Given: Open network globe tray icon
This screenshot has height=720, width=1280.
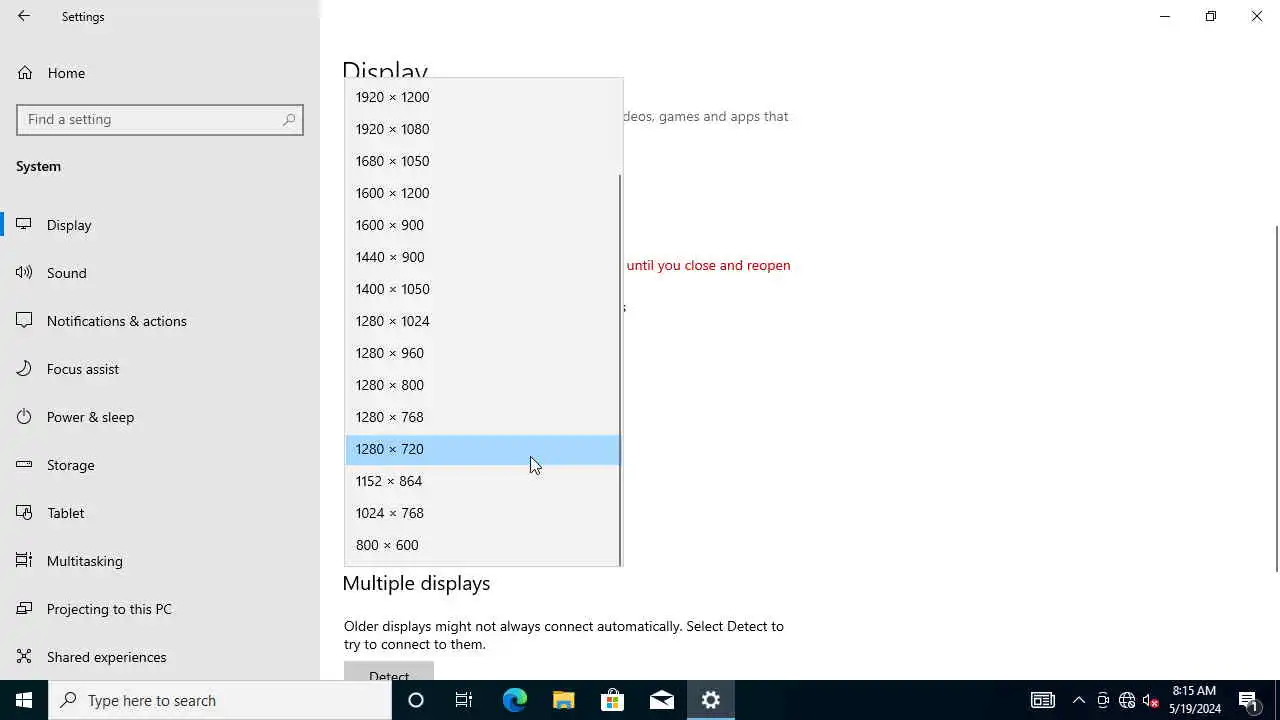Looking at the screenshot, I should (x=1127, y=700).
